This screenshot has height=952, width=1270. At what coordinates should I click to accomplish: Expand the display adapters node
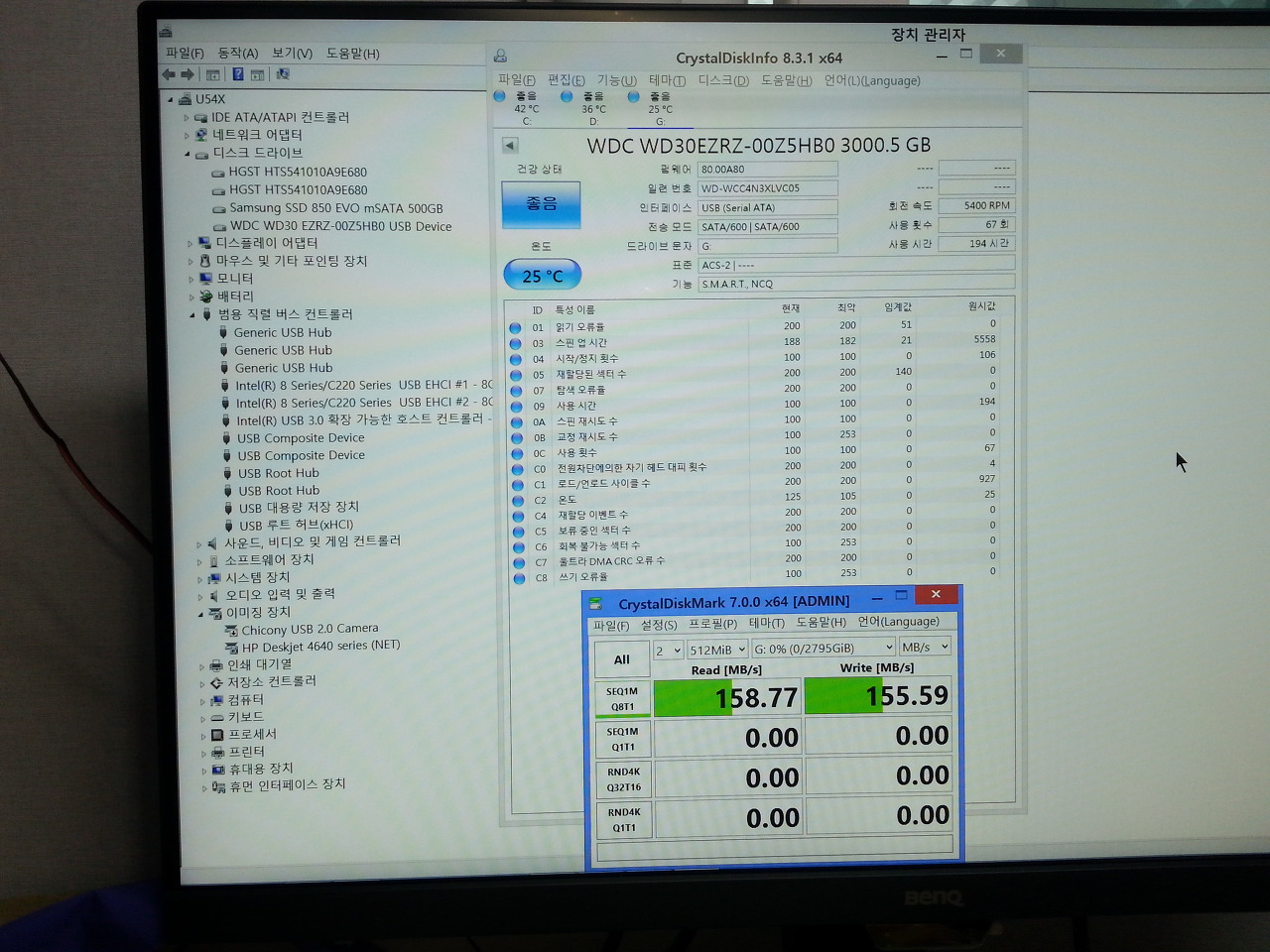(190, 244)
